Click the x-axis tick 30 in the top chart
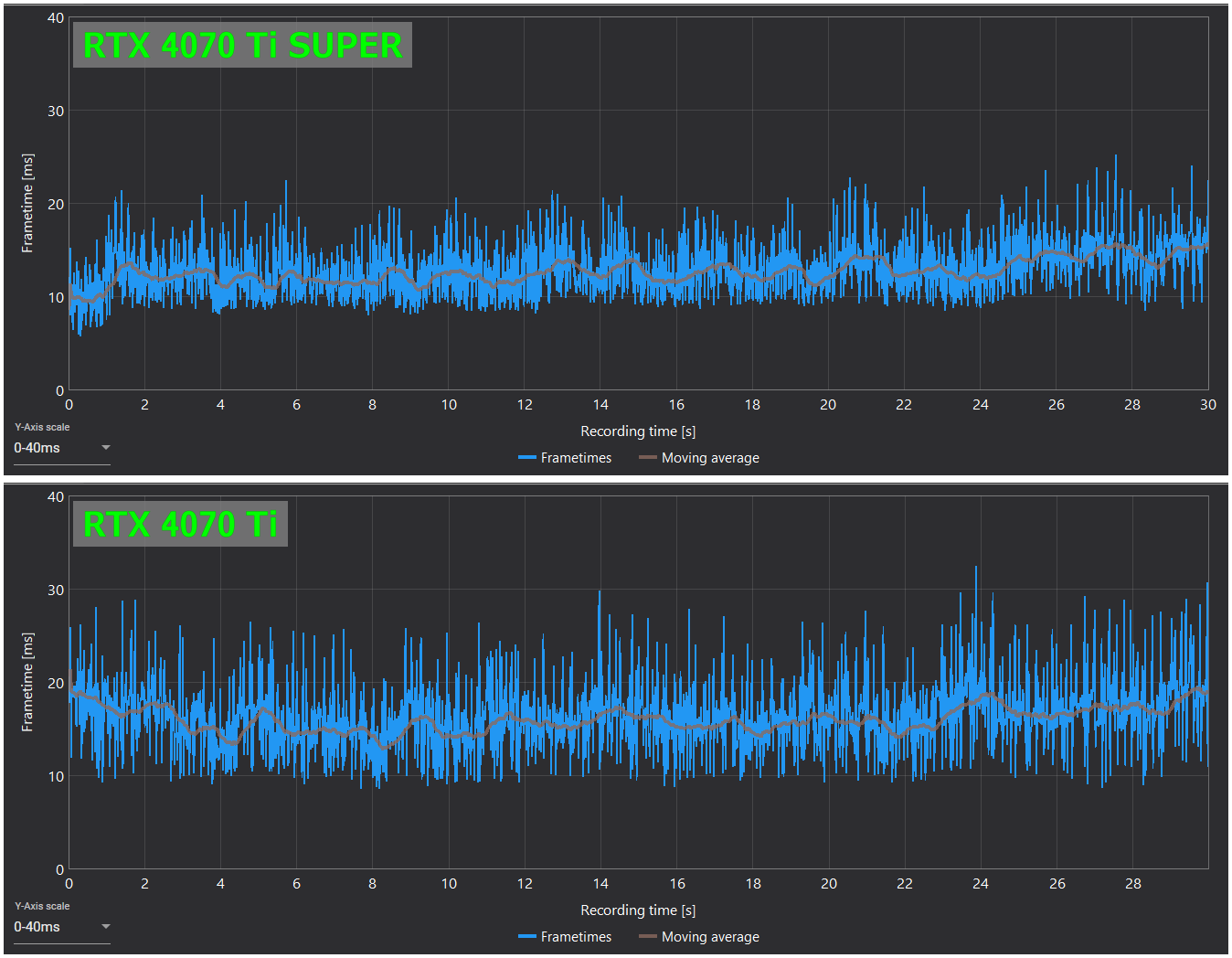The height and width of the screenshot is (958, 1232). [x=1208, y=405]
